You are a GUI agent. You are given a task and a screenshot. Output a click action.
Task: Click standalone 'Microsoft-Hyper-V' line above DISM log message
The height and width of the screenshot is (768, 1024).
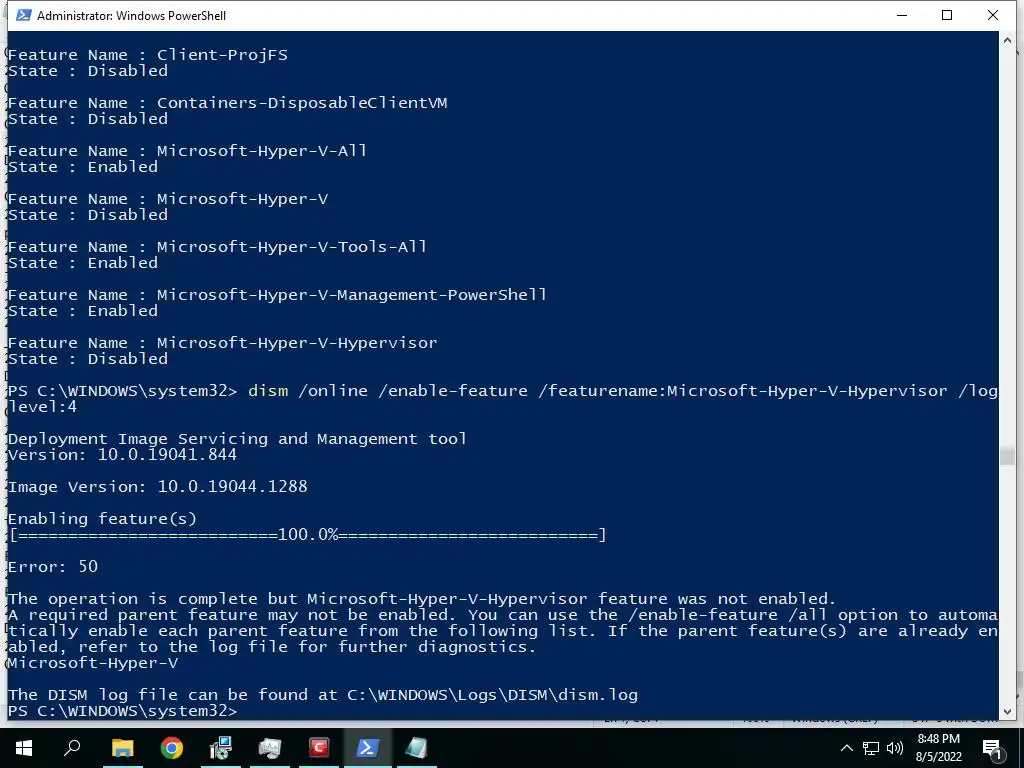pyautogui.click(x=93, y=663)
